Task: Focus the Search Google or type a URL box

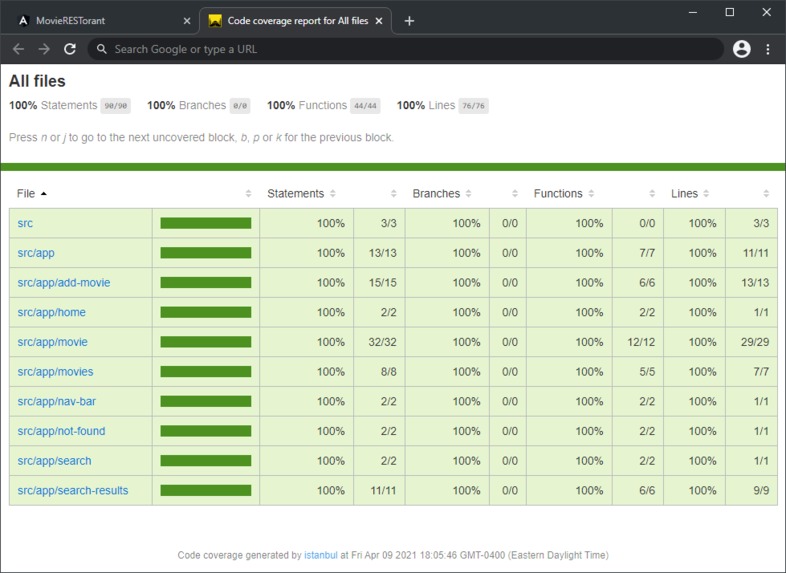Action: point(406,49)
